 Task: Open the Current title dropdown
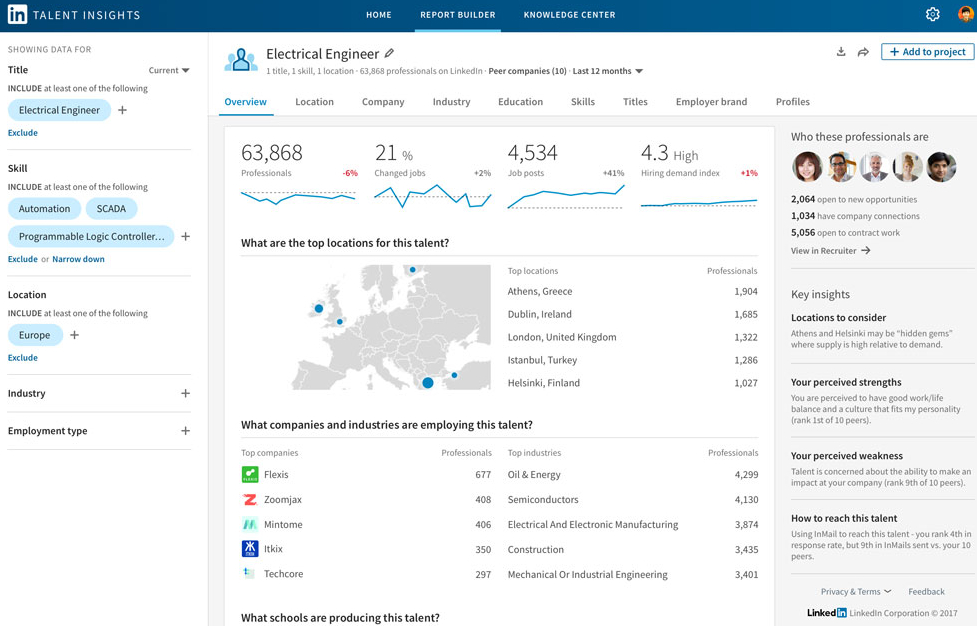tap(169, 70)
